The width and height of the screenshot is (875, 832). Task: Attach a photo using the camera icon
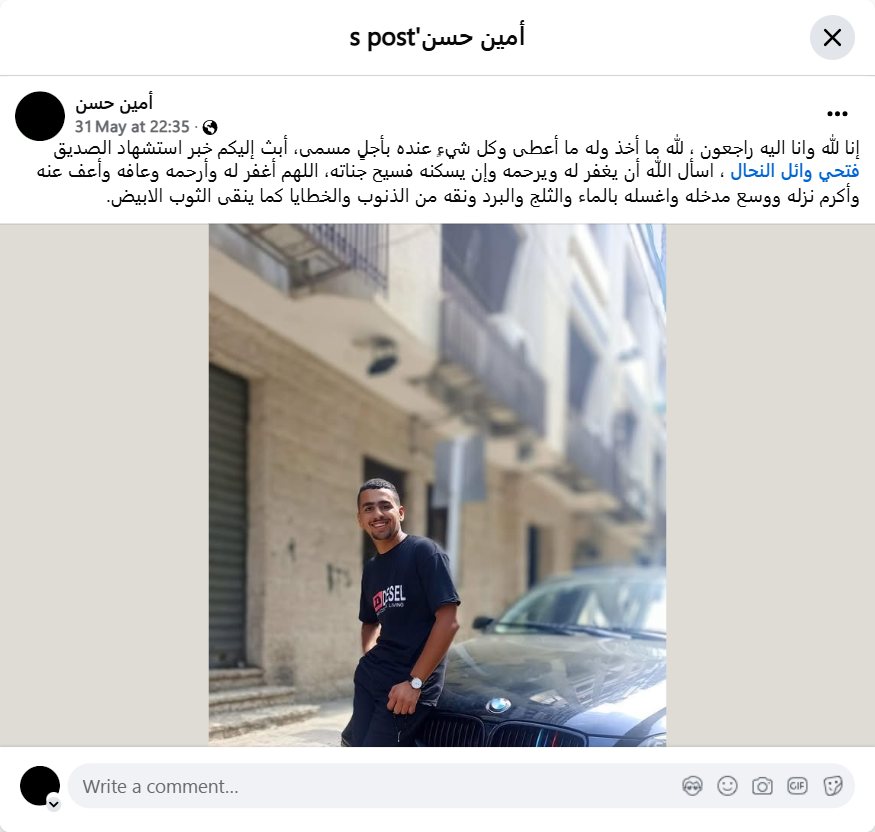point(762,786)
